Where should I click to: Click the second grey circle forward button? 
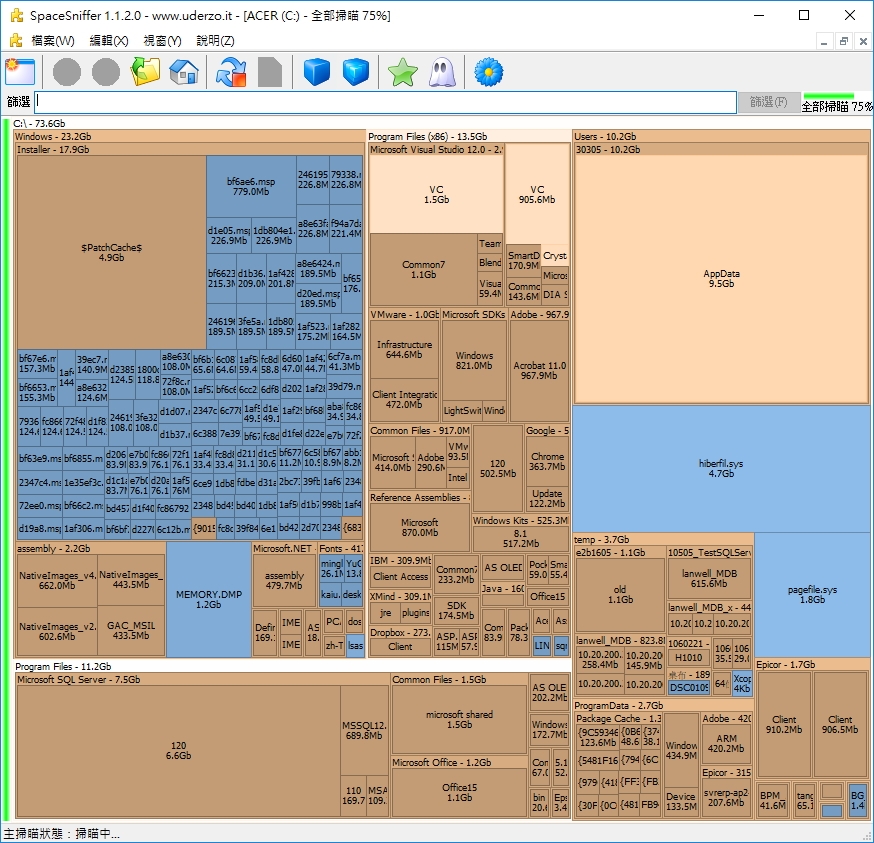point(106,72)
